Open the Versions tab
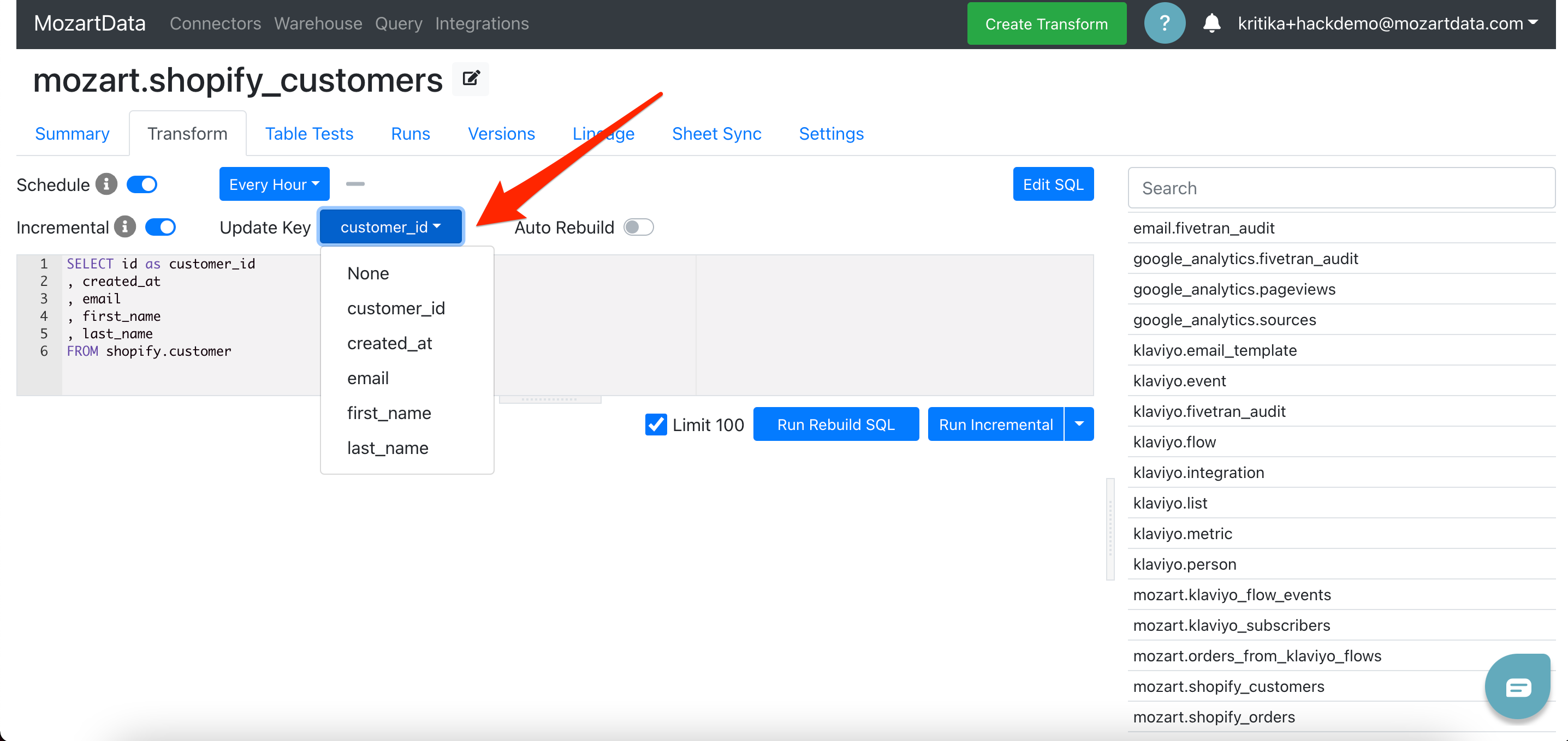Image resolution: width=1568 pixels, height=741 pixels. tap(501, 134)
